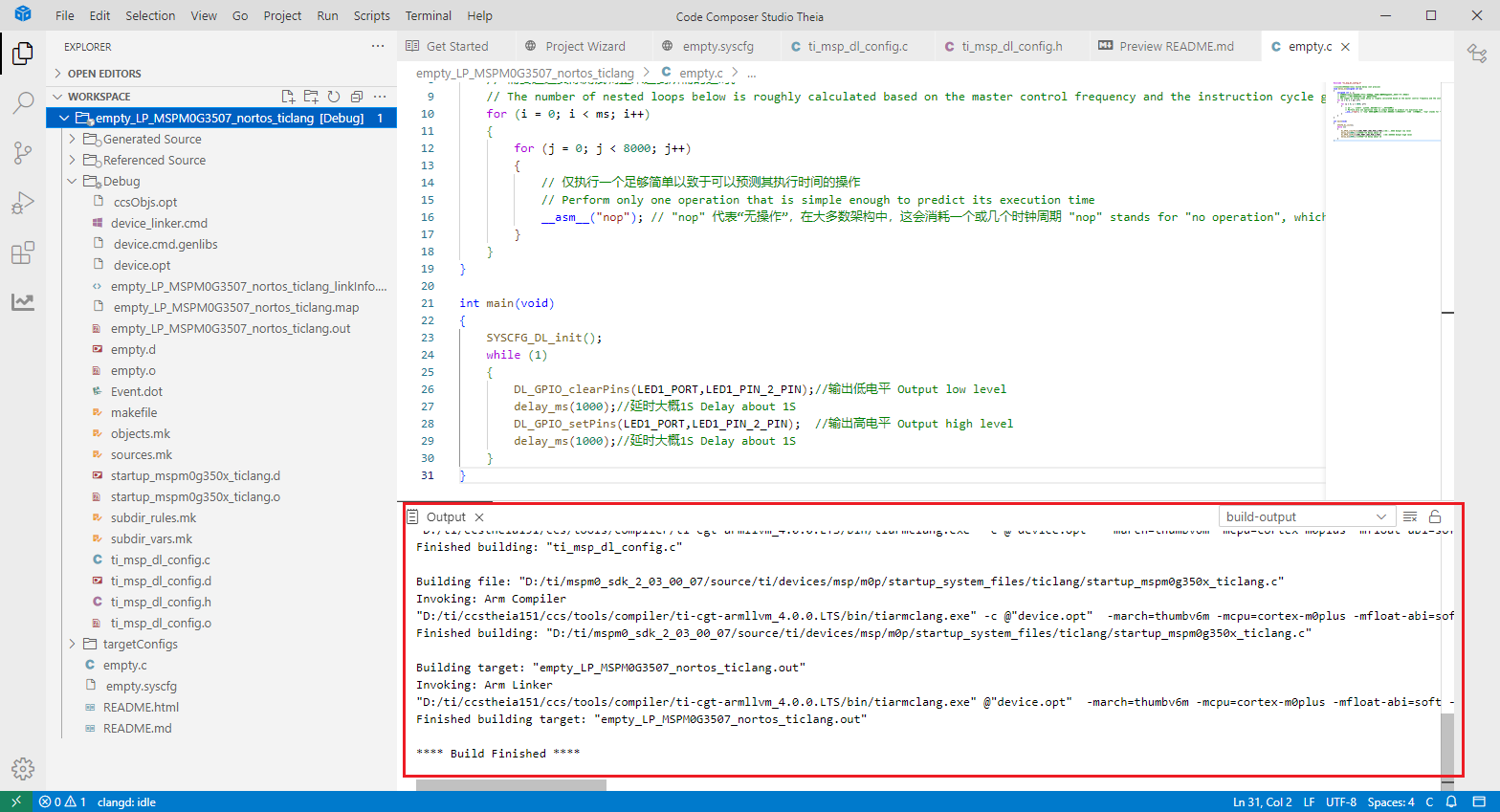
Task: Change the UTF-8 encoding in status bar
Action: click(1341, 801)
